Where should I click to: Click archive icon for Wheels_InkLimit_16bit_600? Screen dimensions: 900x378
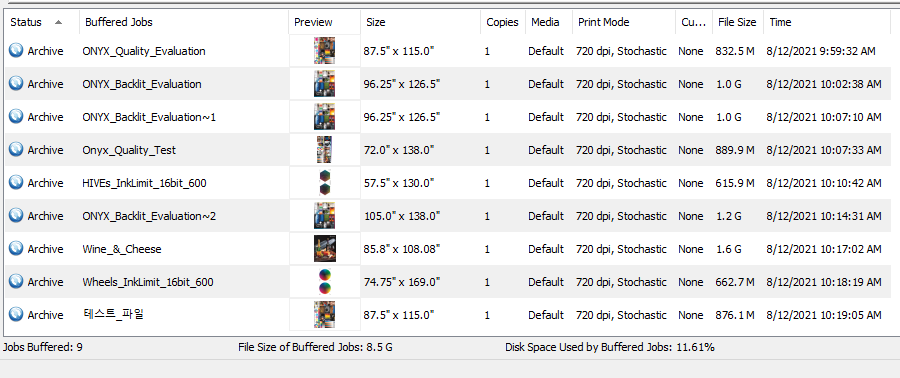click(16, 282)
